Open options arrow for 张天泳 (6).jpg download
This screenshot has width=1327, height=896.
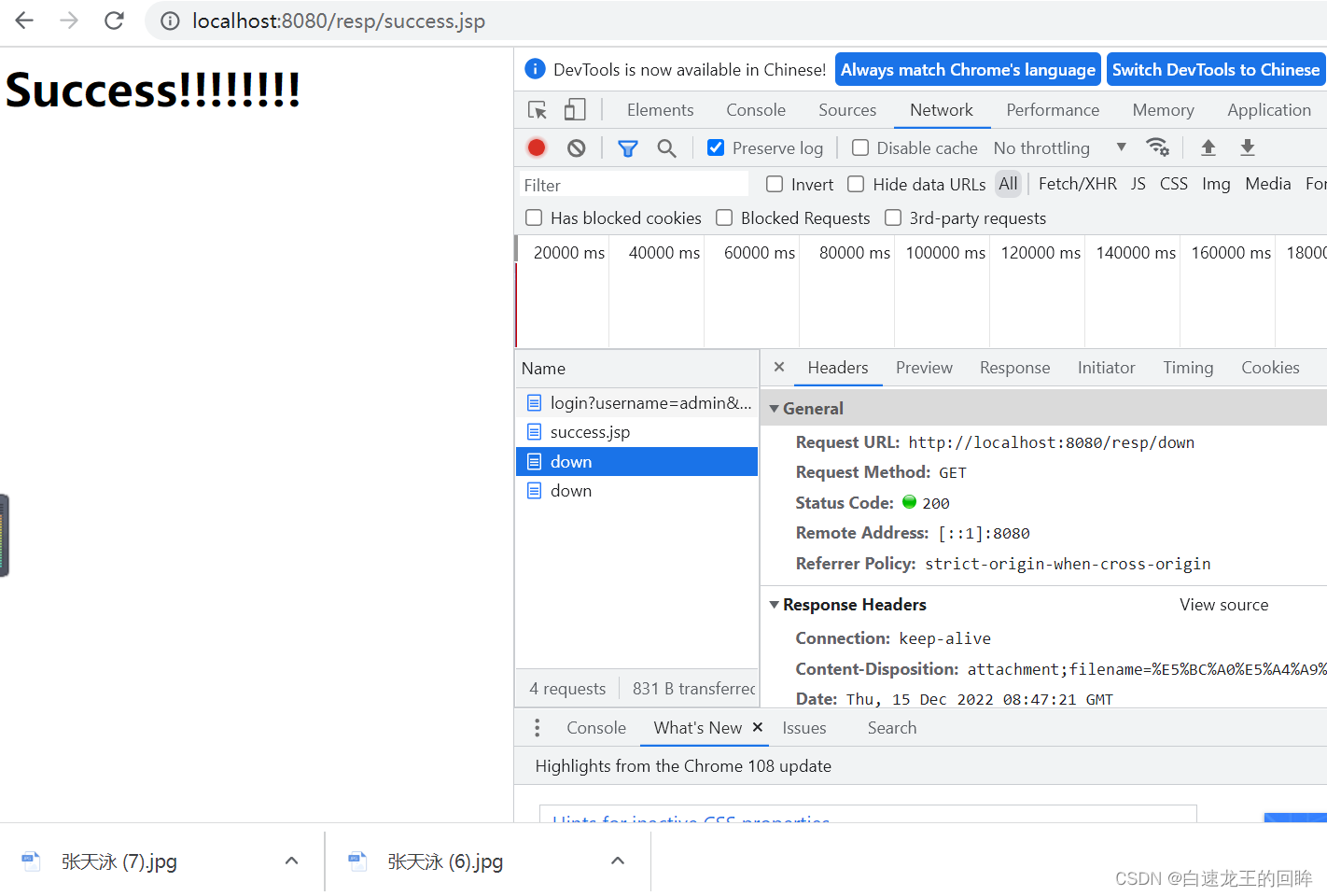point(617,861)
